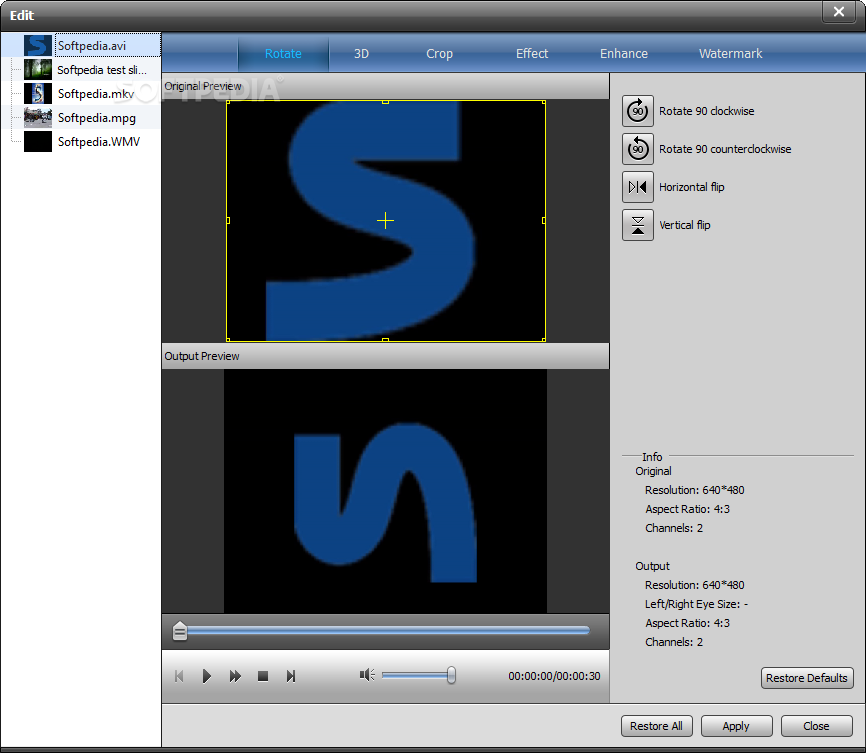Click the Rotate 90 clockwise icon
The width and height of the screenshot is (866, 753).
point(637,111)
